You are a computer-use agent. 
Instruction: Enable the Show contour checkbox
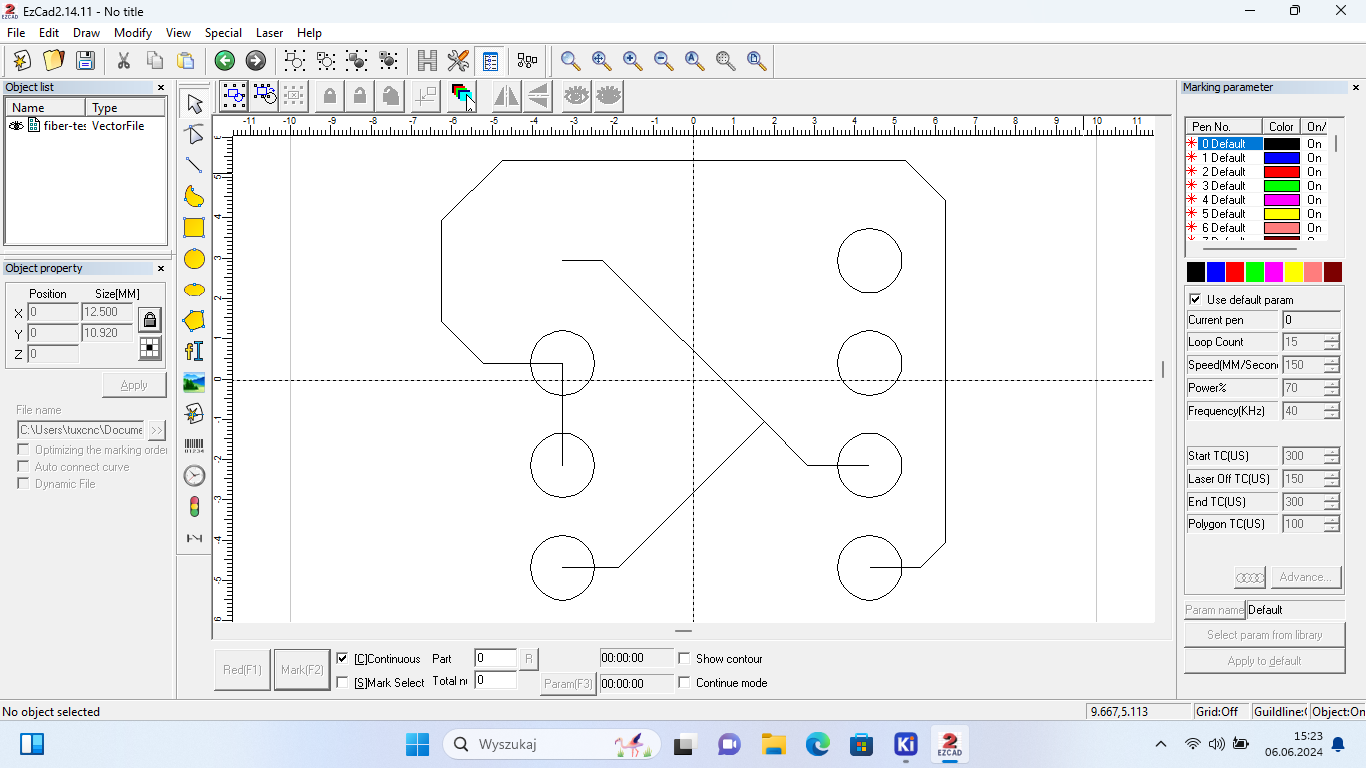point(684,659)
